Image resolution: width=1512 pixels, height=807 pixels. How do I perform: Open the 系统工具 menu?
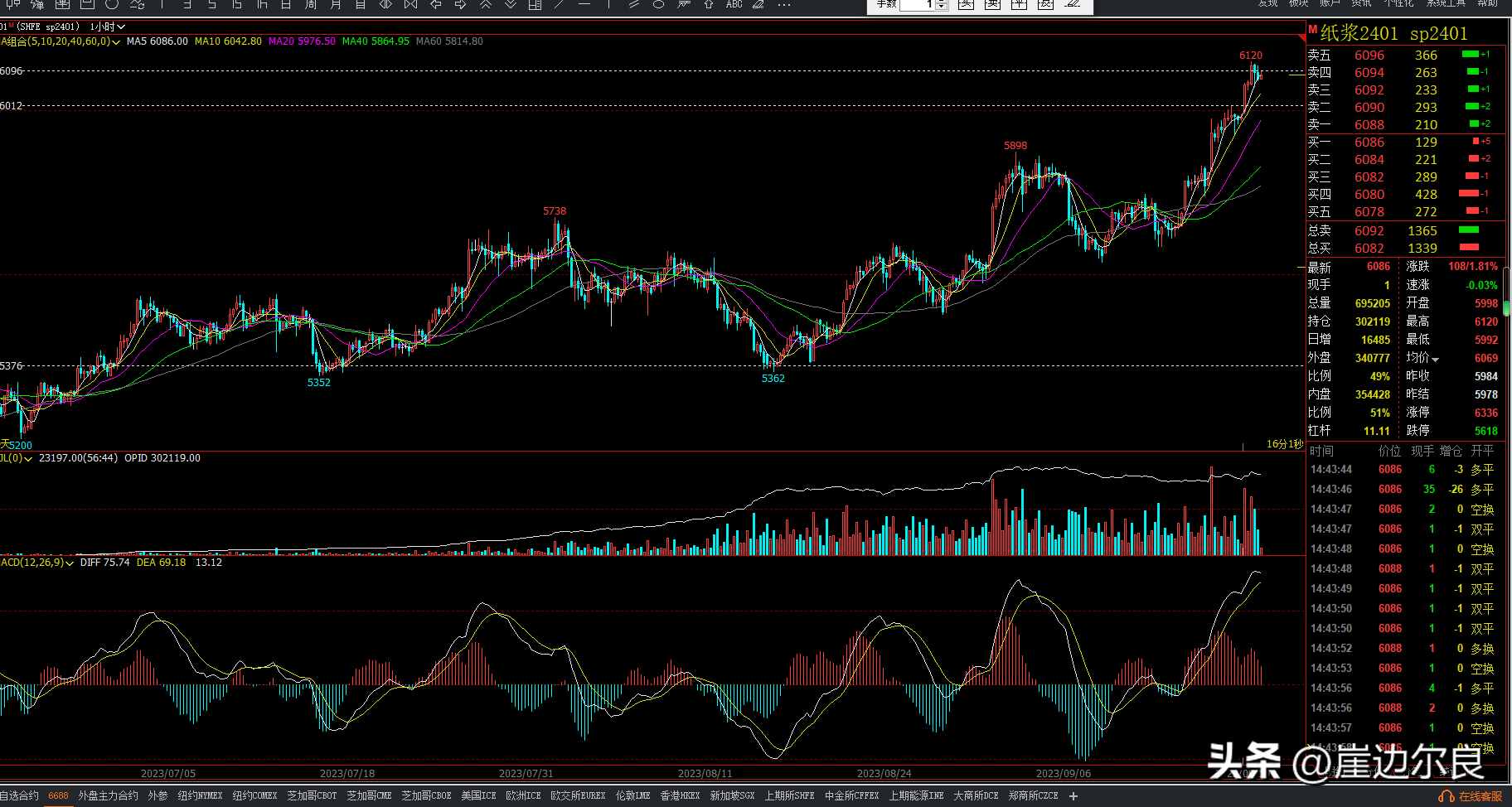click(x=1446, y=3)
